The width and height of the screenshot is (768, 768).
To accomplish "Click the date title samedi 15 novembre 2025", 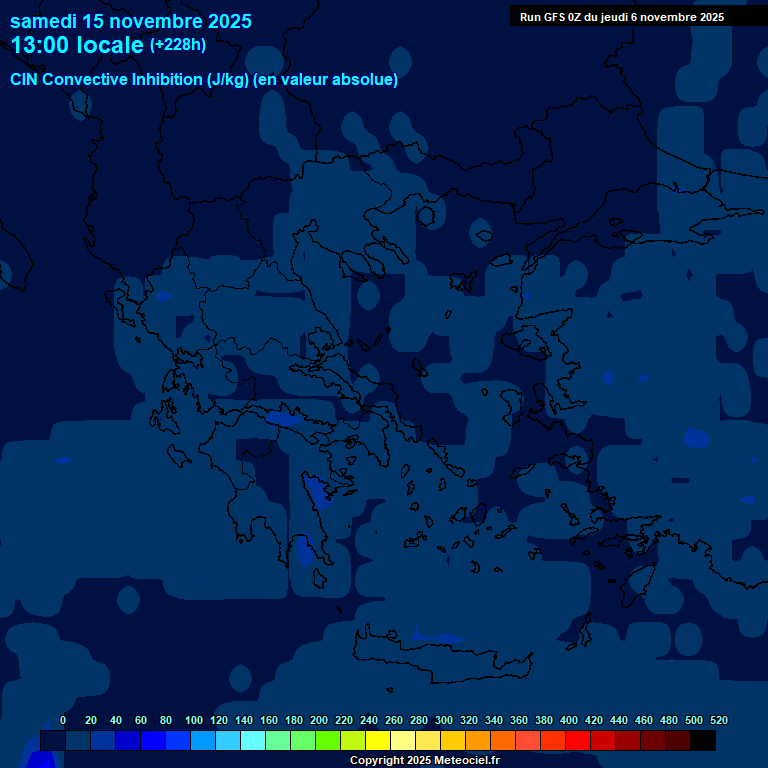I will [x=131, y=21].
